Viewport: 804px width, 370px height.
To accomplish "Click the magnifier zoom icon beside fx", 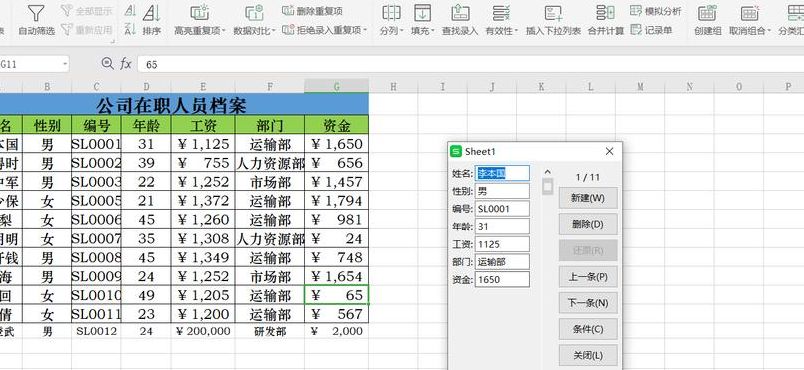I will pyautogui.click(x=107, y=64).
